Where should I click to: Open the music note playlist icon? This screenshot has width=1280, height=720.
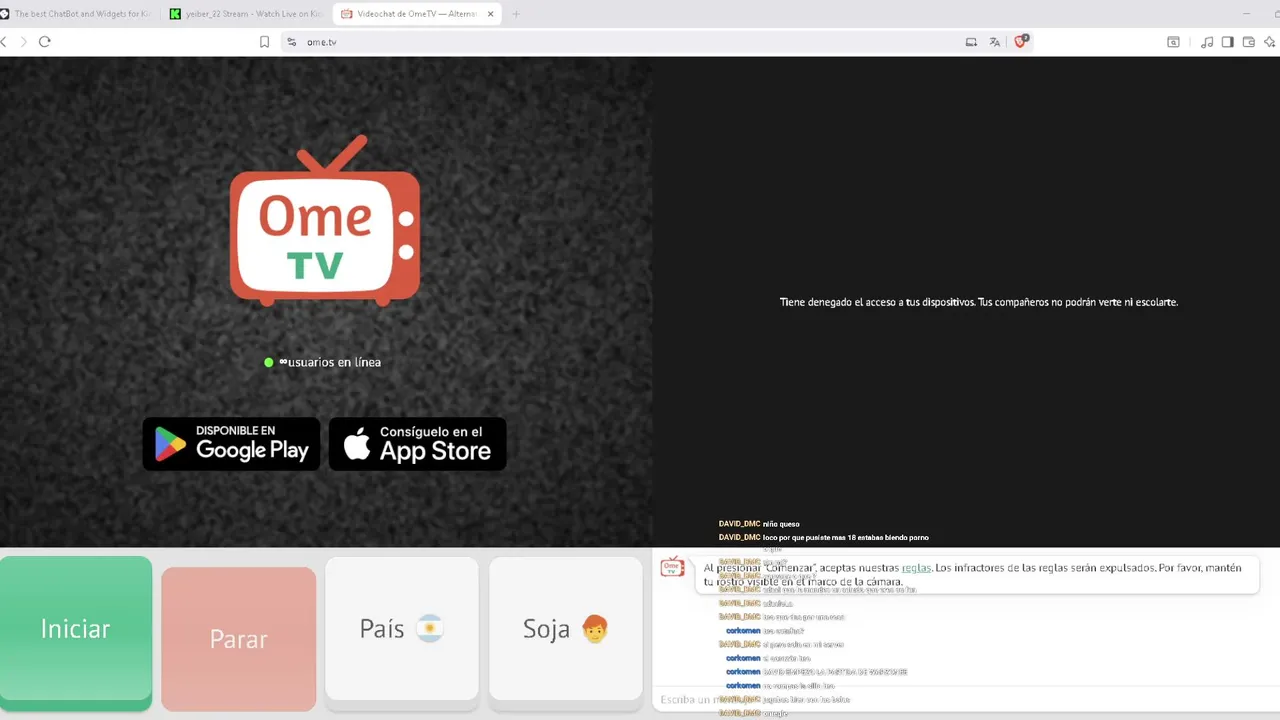[1207, 42]
